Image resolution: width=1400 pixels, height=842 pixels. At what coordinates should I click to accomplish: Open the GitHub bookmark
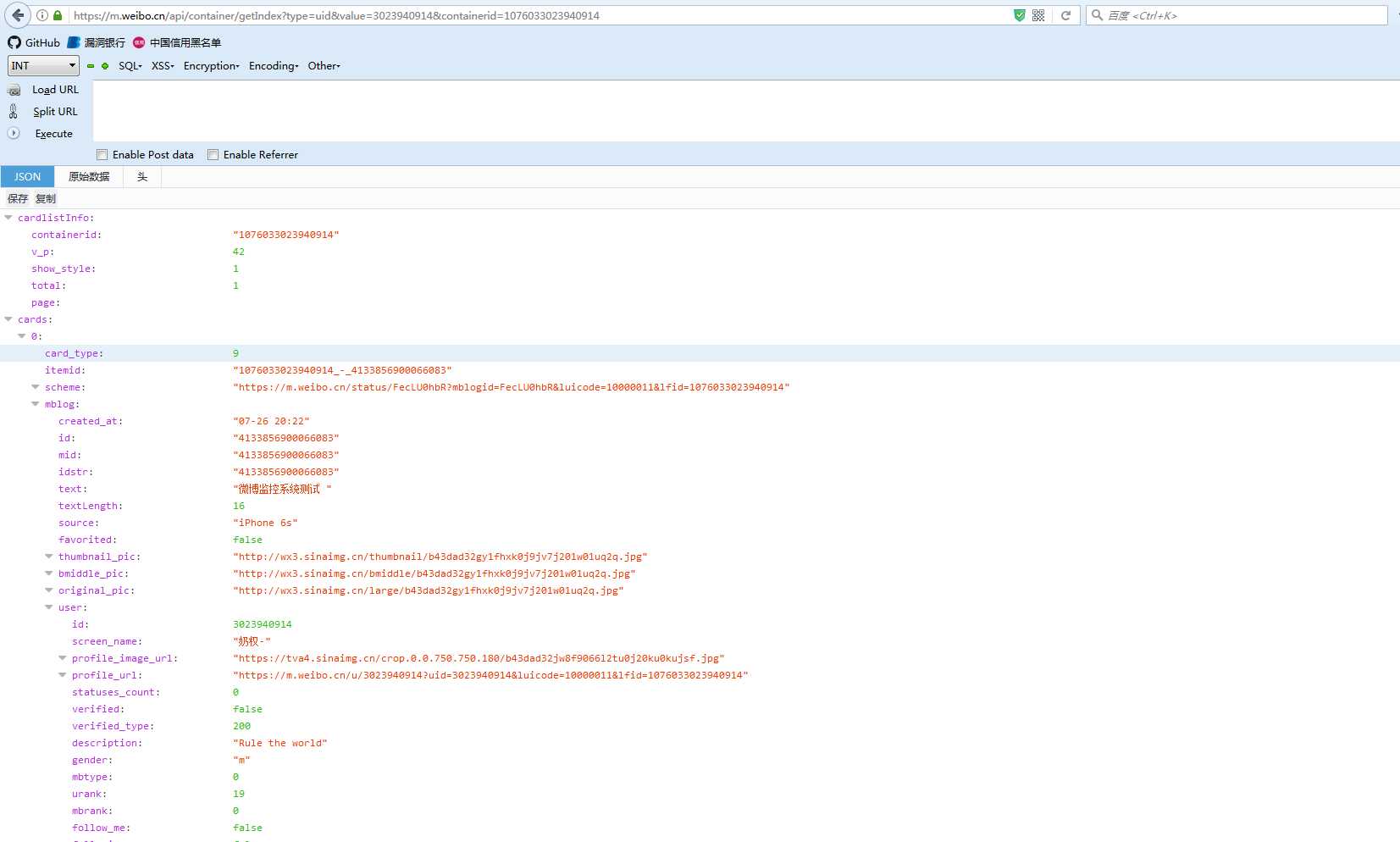tap(34, 42)
